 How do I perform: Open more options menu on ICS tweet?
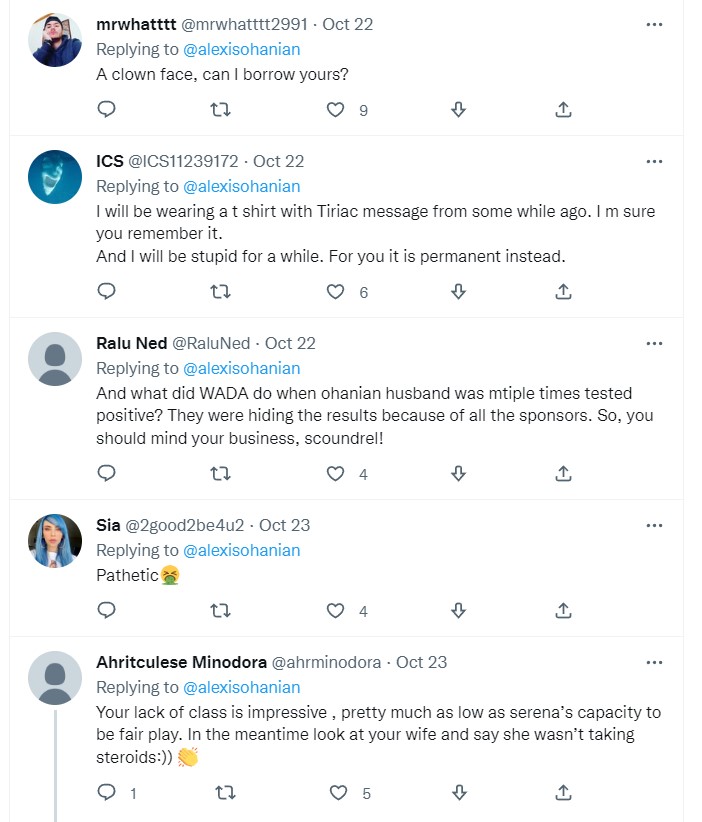click(x=654, y=161)
